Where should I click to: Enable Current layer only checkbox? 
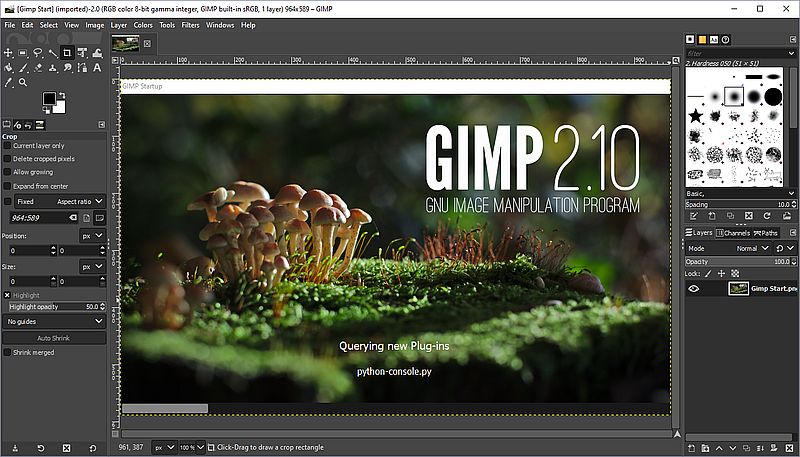click(x=7, y=145)
